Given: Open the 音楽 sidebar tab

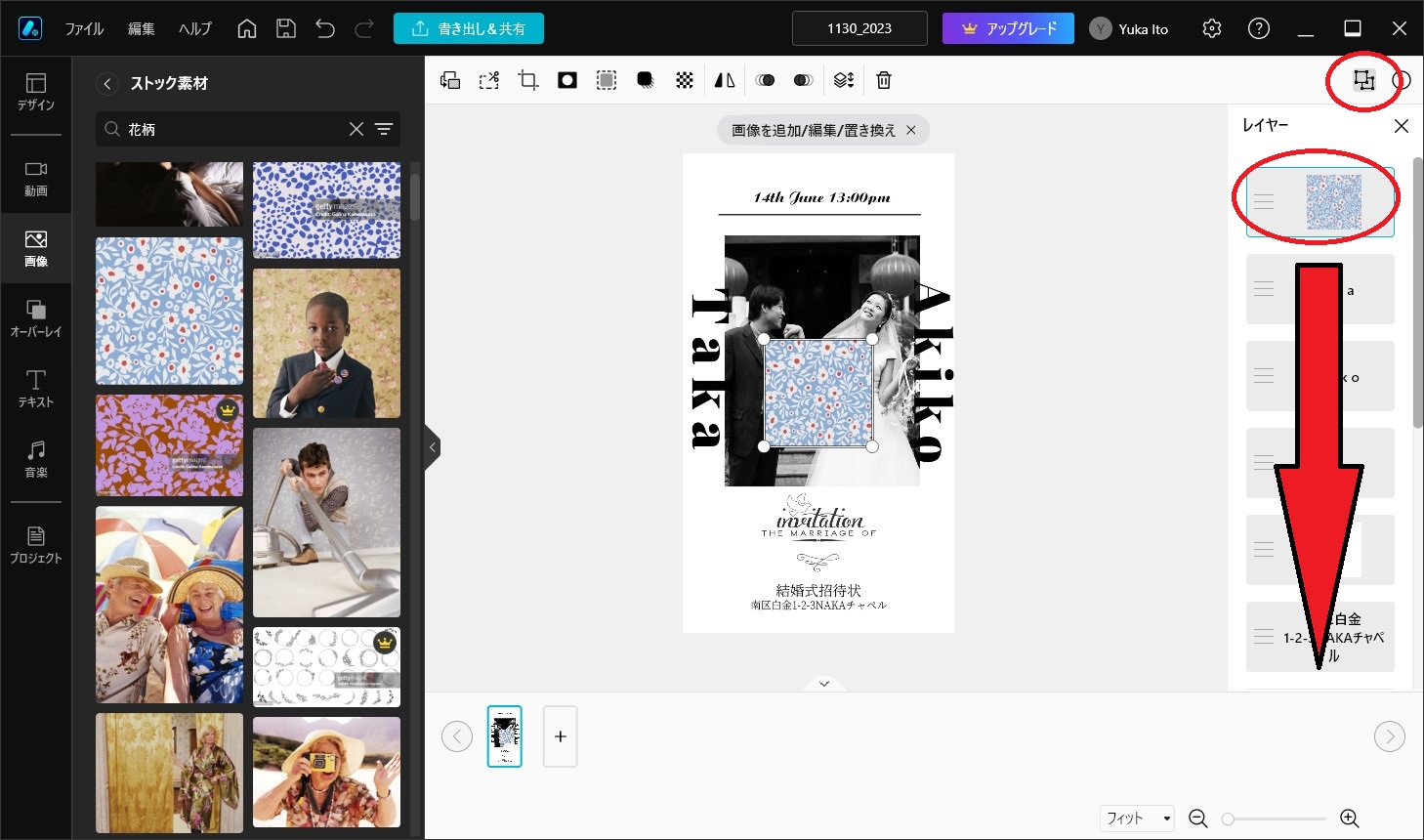Looking at the screenshot, I should (x=36, y=460).
